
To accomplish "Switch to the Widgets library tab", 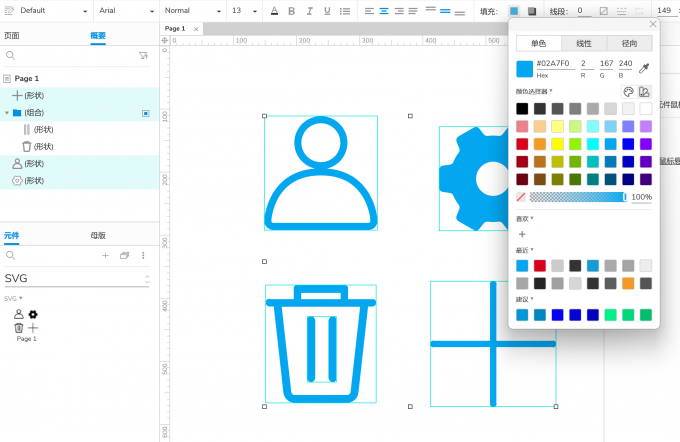I will (x=12, y=235).
